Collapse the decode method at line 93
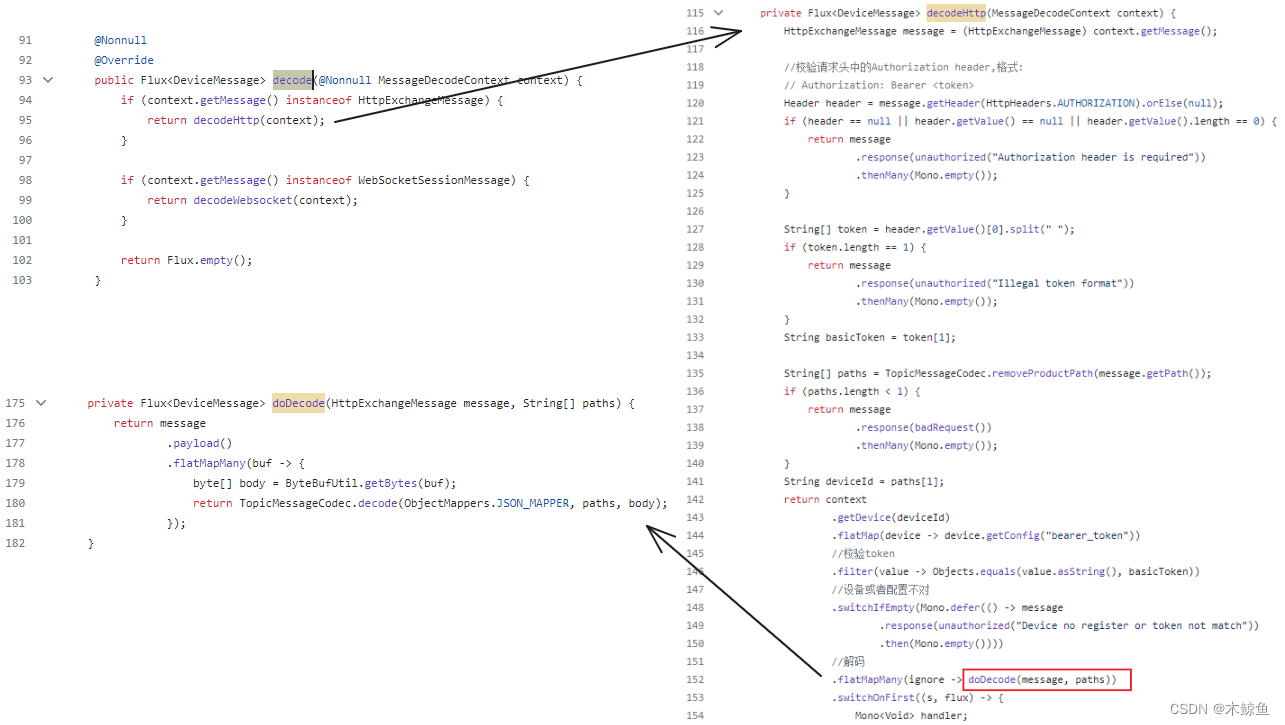The image size is (1285, 725). [48, 79]
